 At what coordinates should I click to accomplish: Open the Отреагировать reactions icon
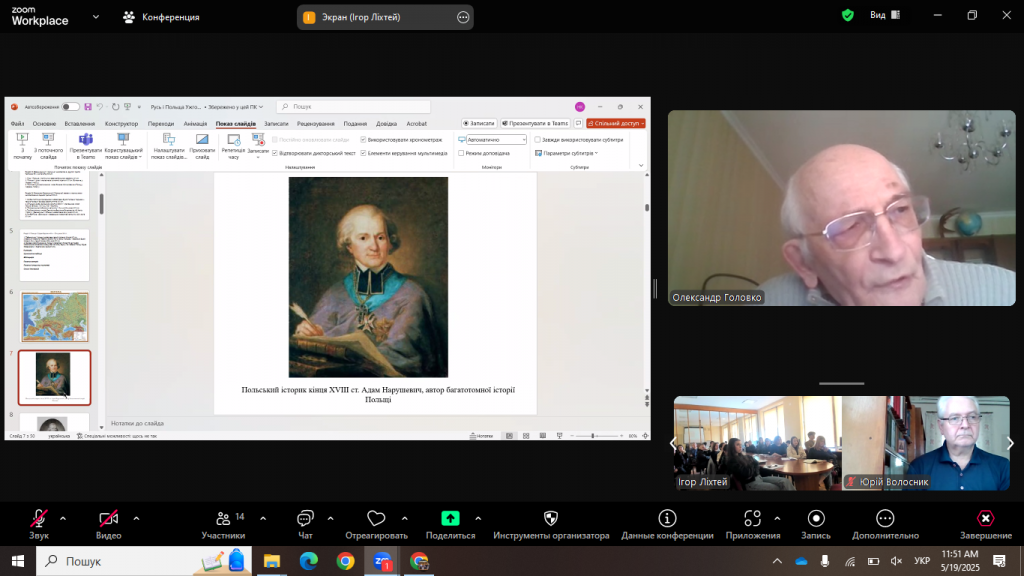click(x=376, y=518)
